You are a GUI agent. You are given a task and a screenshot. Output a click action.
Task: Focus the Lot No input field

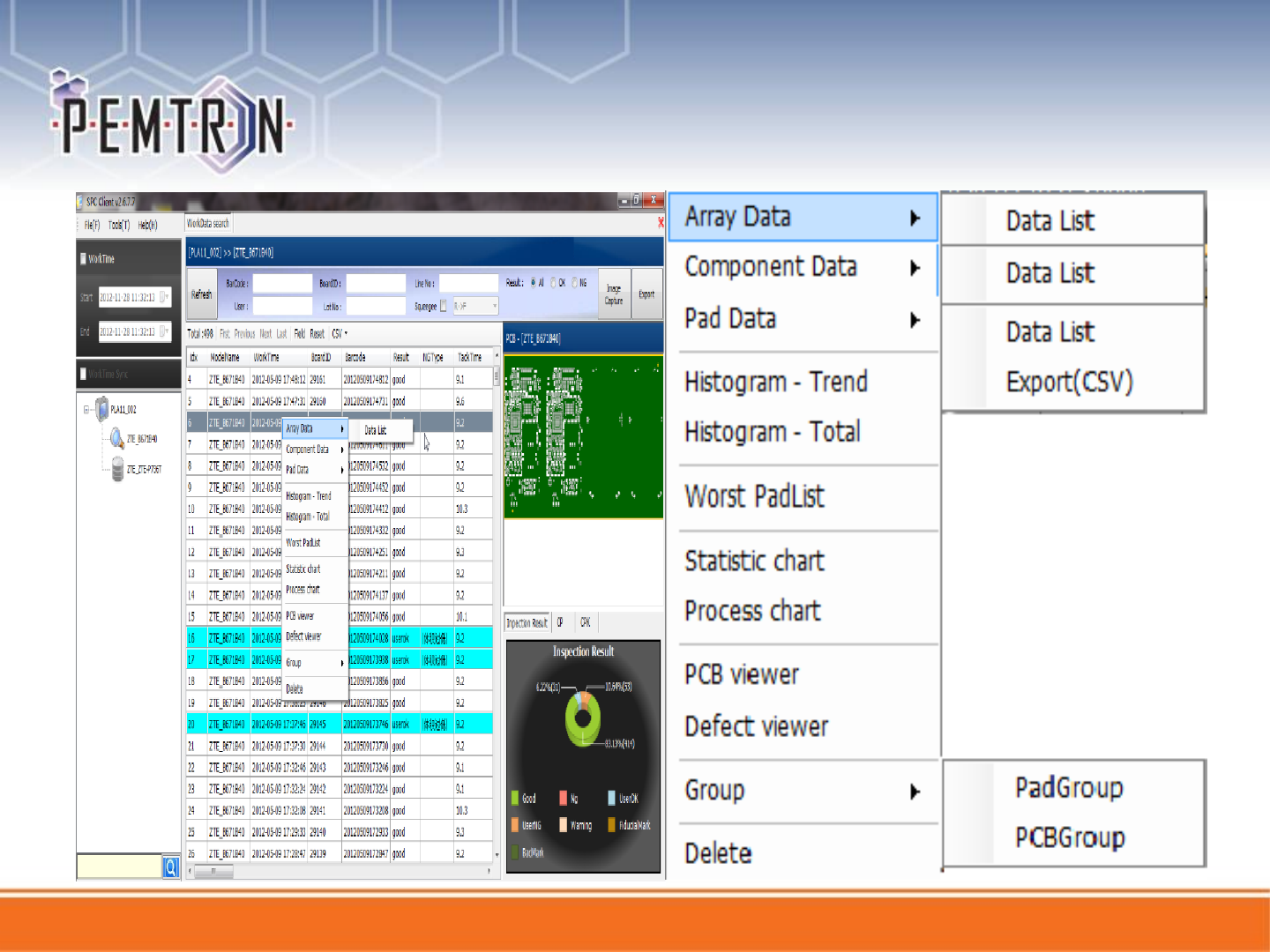(376, 307)
